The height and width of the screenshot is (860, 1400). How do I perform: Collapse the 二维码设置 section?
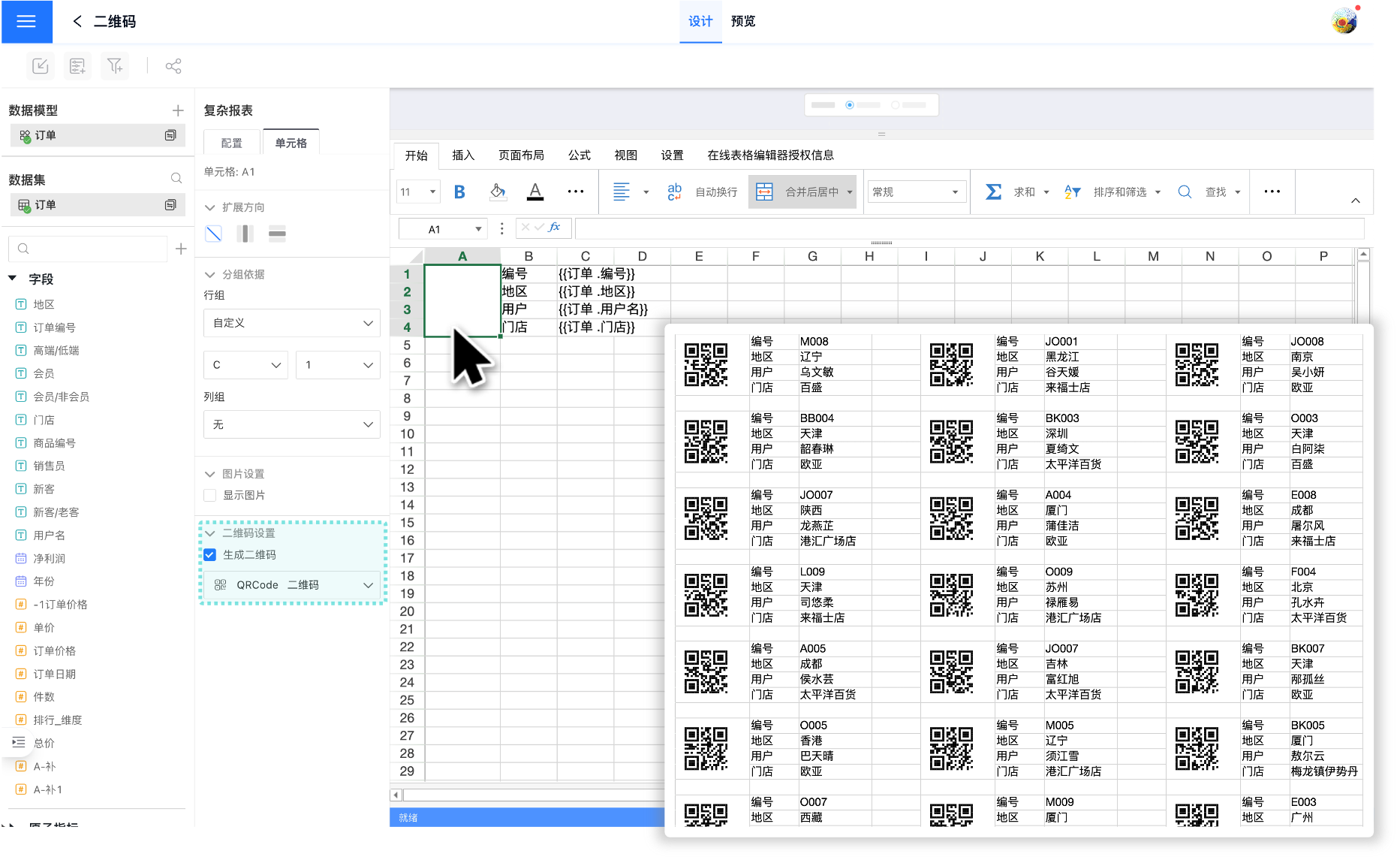(x=210, y=533)
